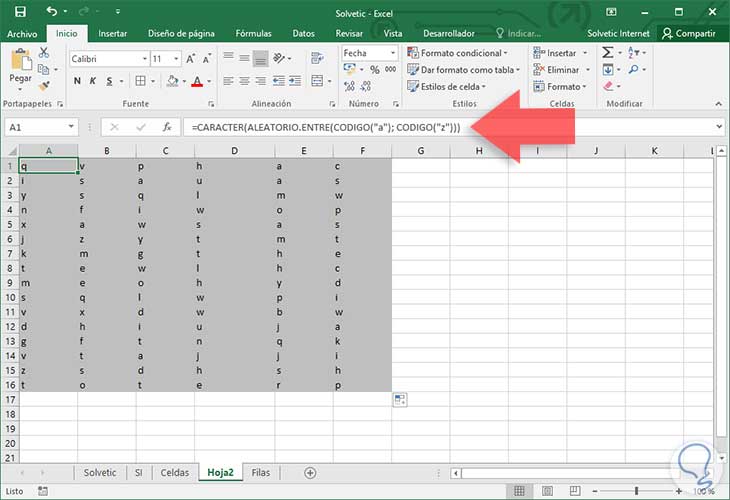Expand the Name Box A1 dropdown
730x500 pixels.
[x=71, y=127]
